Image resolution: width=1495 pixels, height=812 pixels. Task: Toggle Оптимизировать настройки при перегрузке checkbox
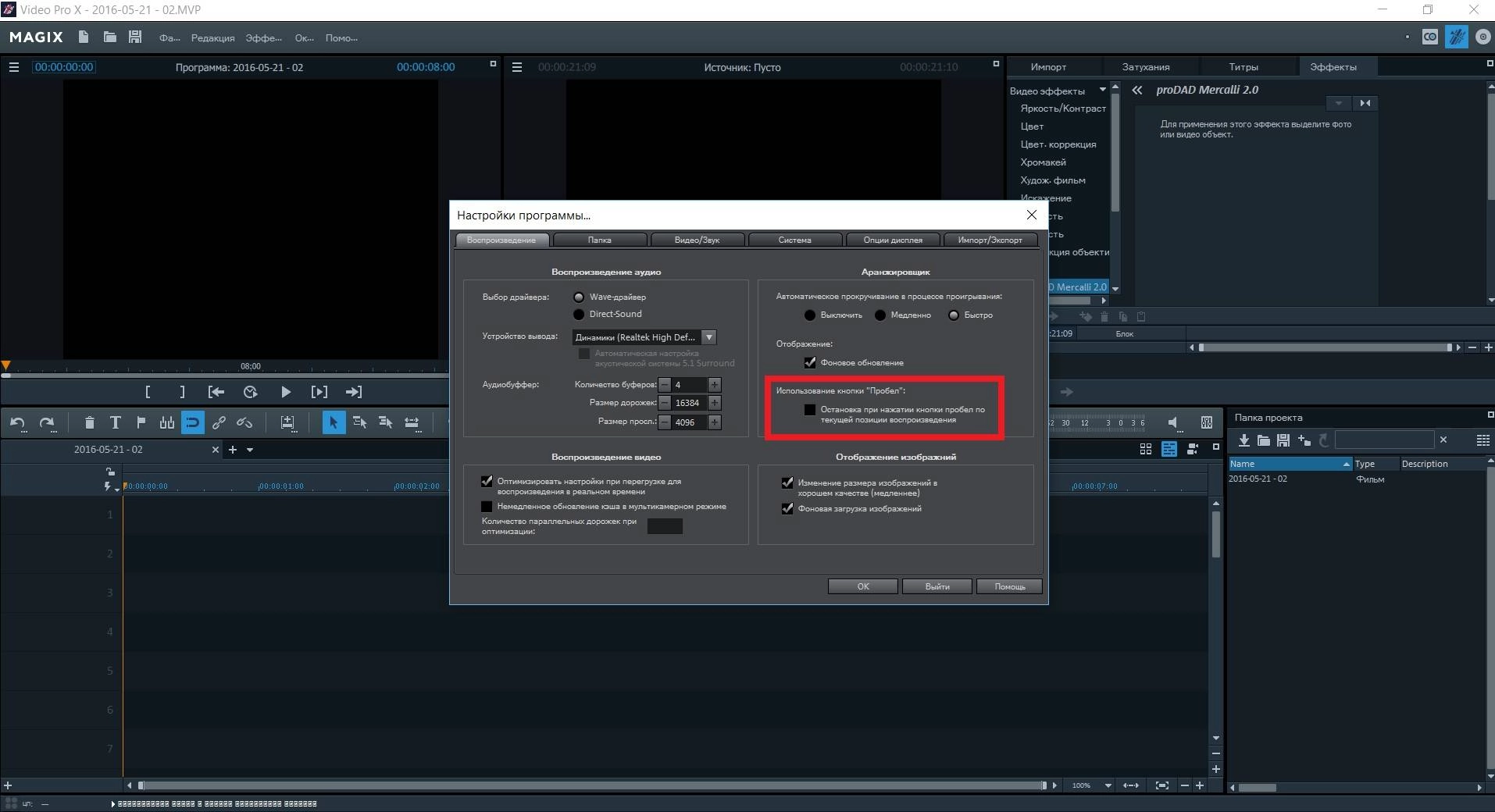(487, 482)
